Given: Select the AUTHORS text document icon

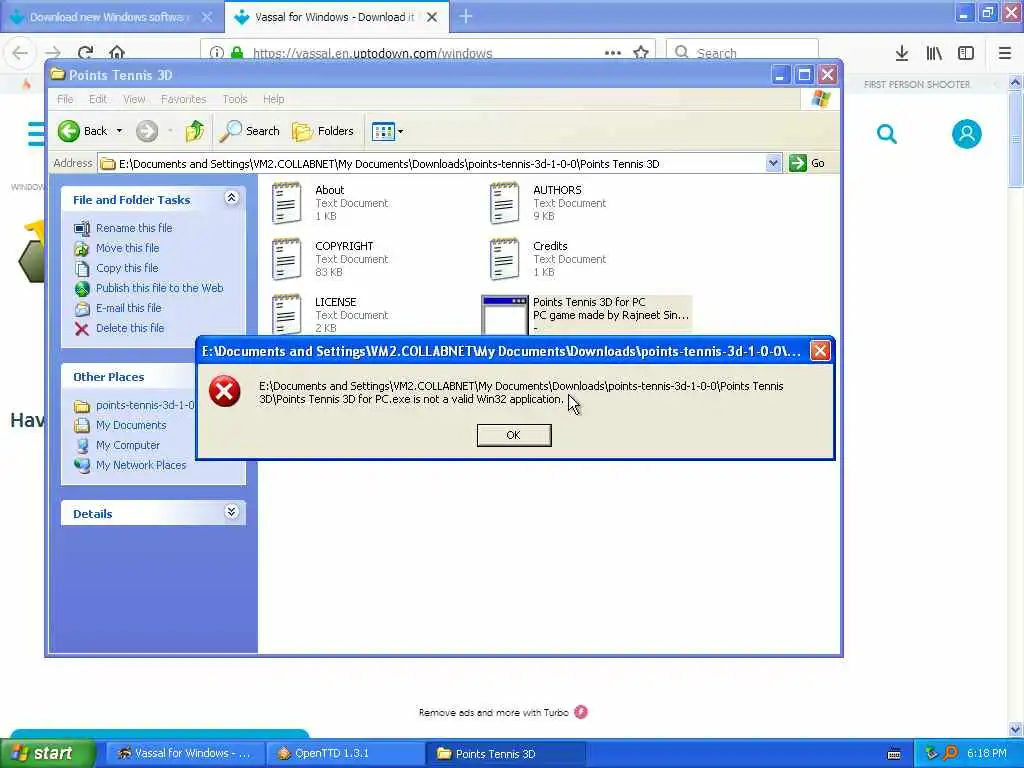Looking at the screenshot, I should coord(504,203).
